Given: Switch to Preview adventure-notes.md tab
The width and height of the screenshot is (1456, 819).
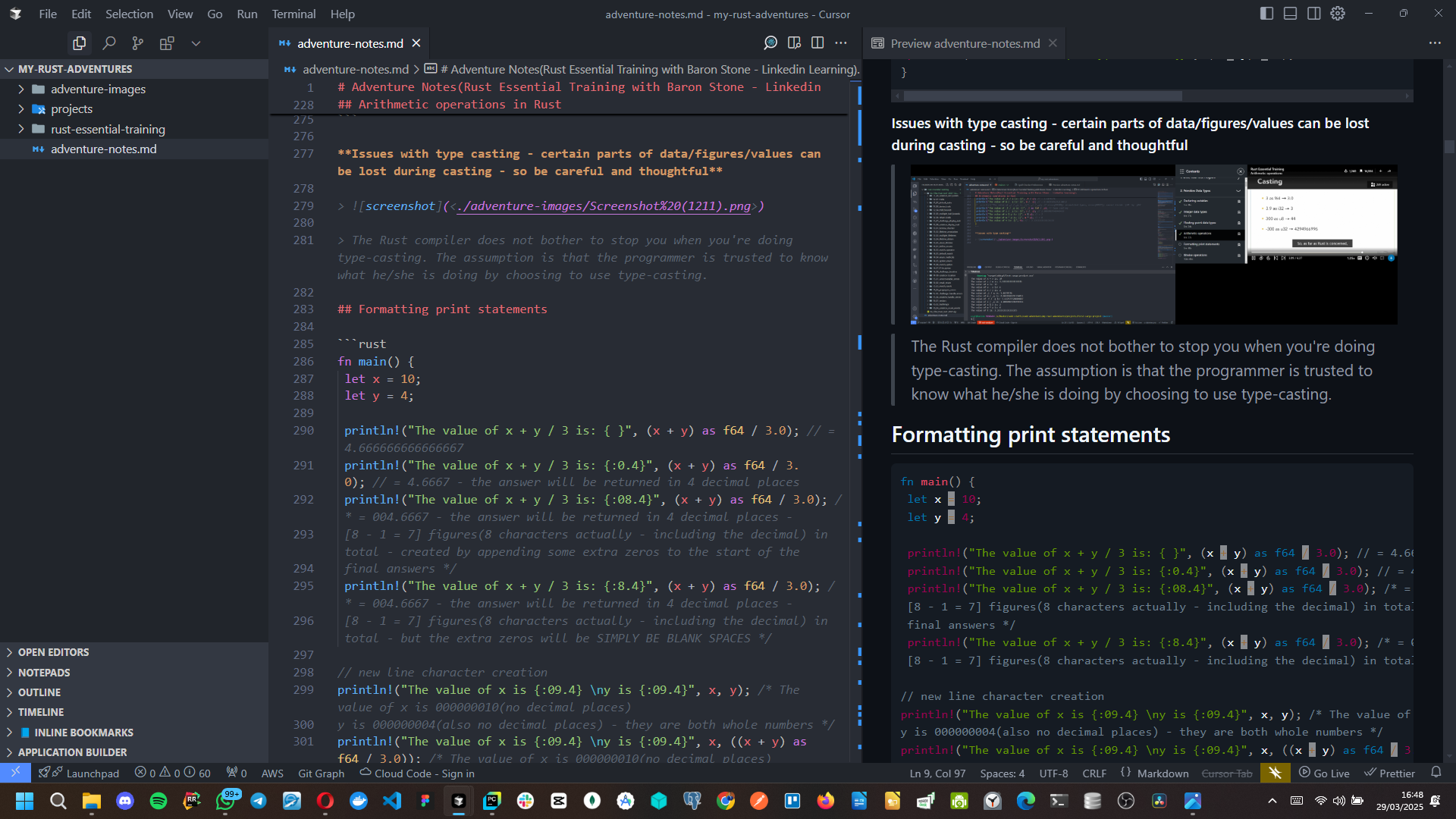Looking at the screenshot, I should pyautogui.click(x=965, y=43).
